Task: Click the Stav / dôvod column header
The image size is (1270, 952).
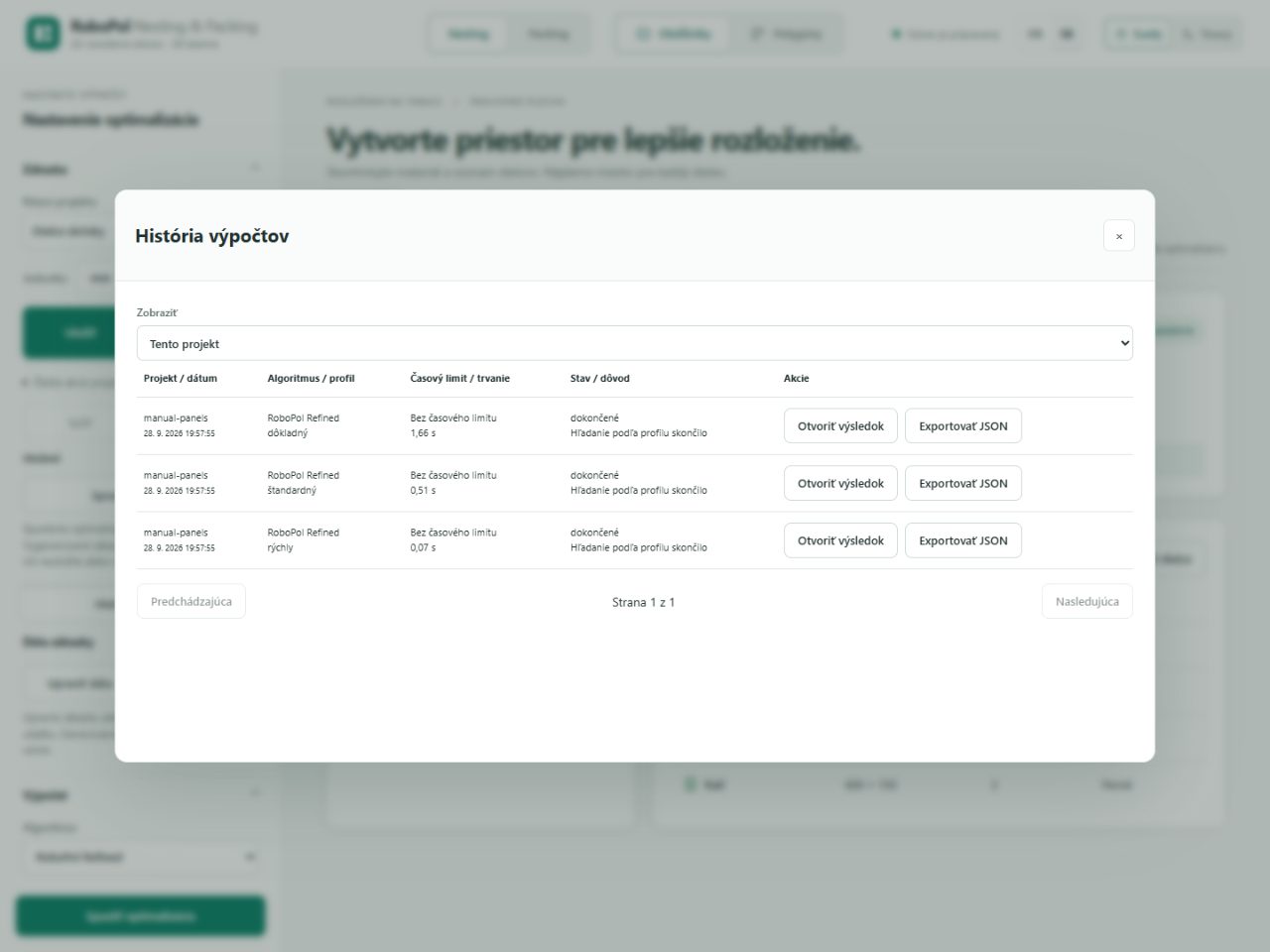Action: point(599,379)
